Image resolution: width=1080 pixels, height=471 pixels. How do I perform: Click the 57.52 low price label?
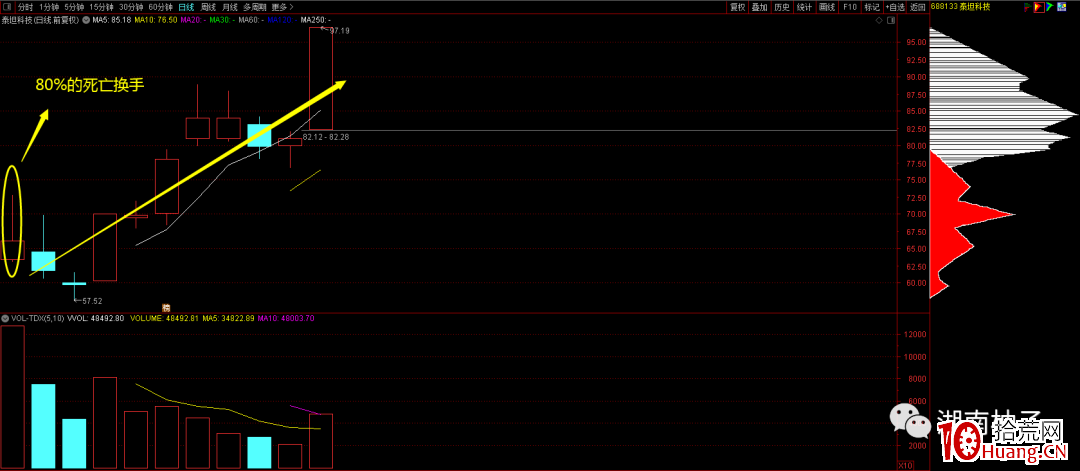tap(92, 301)
